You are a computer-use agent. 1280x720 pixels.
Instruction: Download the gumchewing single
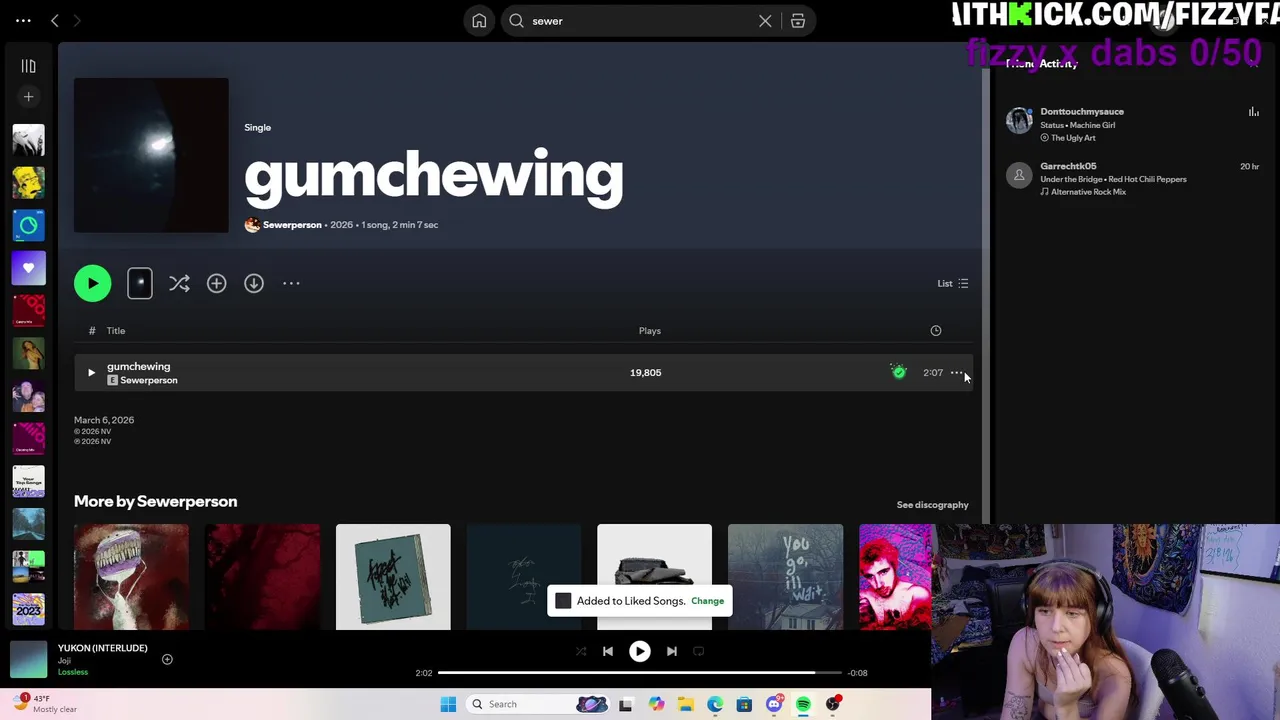[254, 283]
